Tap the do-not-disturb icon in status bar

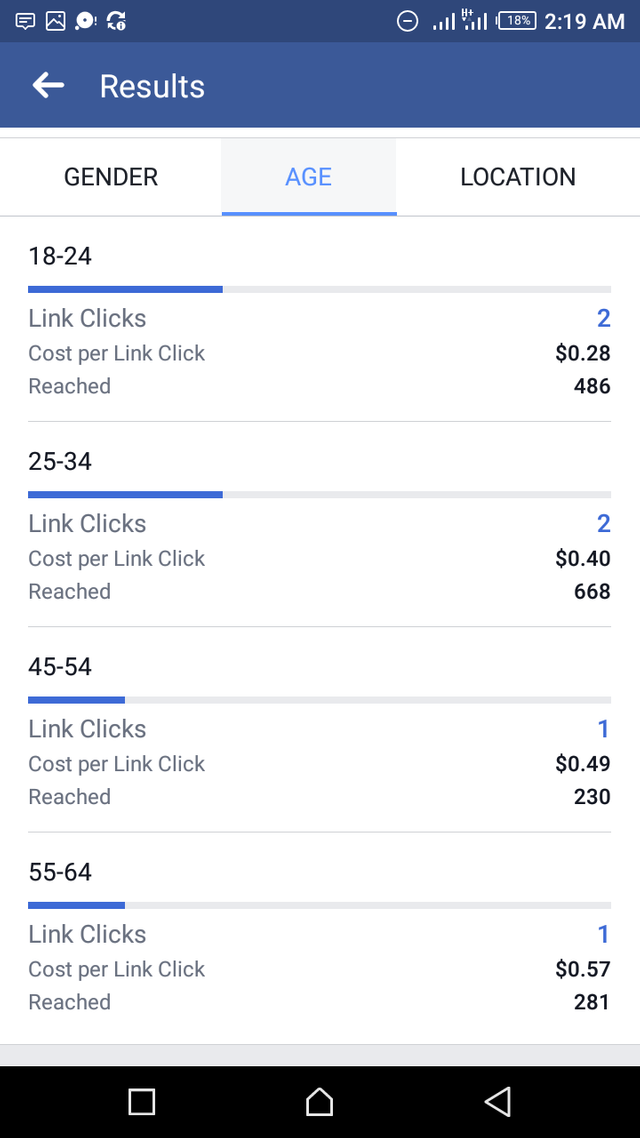click(x=408, y=21)
